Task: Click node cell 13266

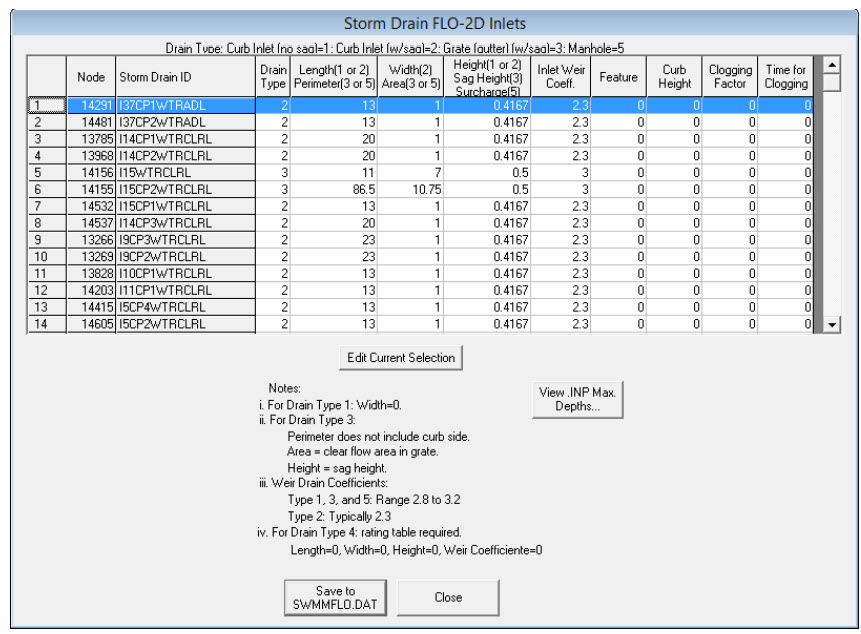Action: coord(91,239)
